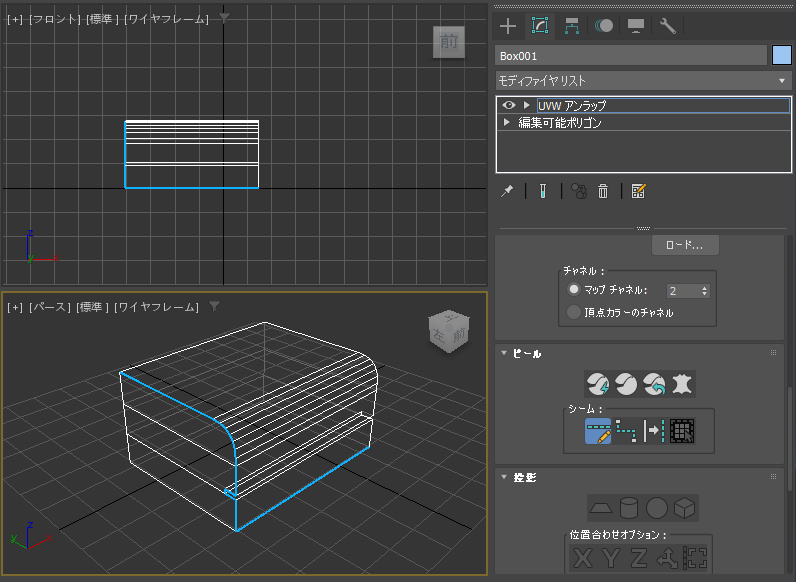
Task: Switch to the Modify panel tab
Action: click(540, 26)
